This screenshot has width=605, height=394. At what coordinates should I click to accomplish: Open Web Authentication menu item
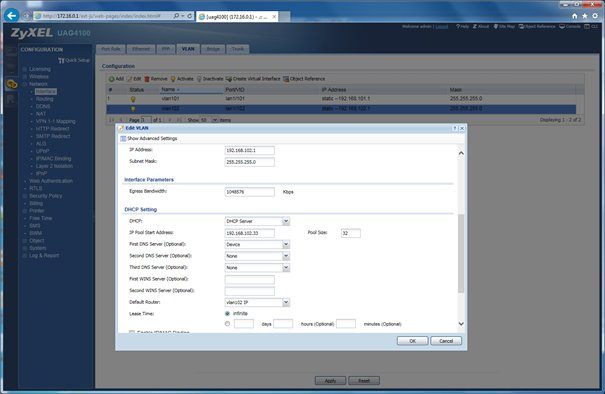[51, 181]
